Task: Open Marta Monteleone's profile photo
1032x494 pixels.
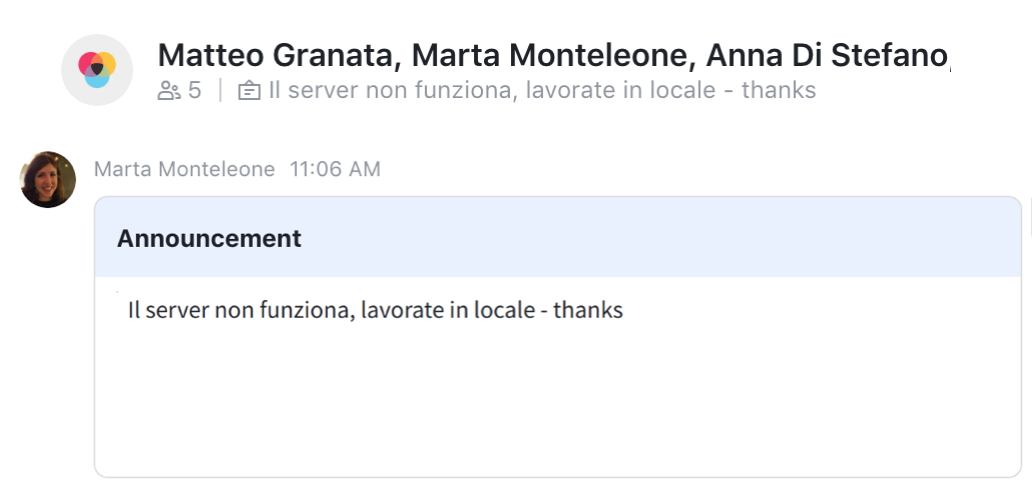Action: [48, 180]
